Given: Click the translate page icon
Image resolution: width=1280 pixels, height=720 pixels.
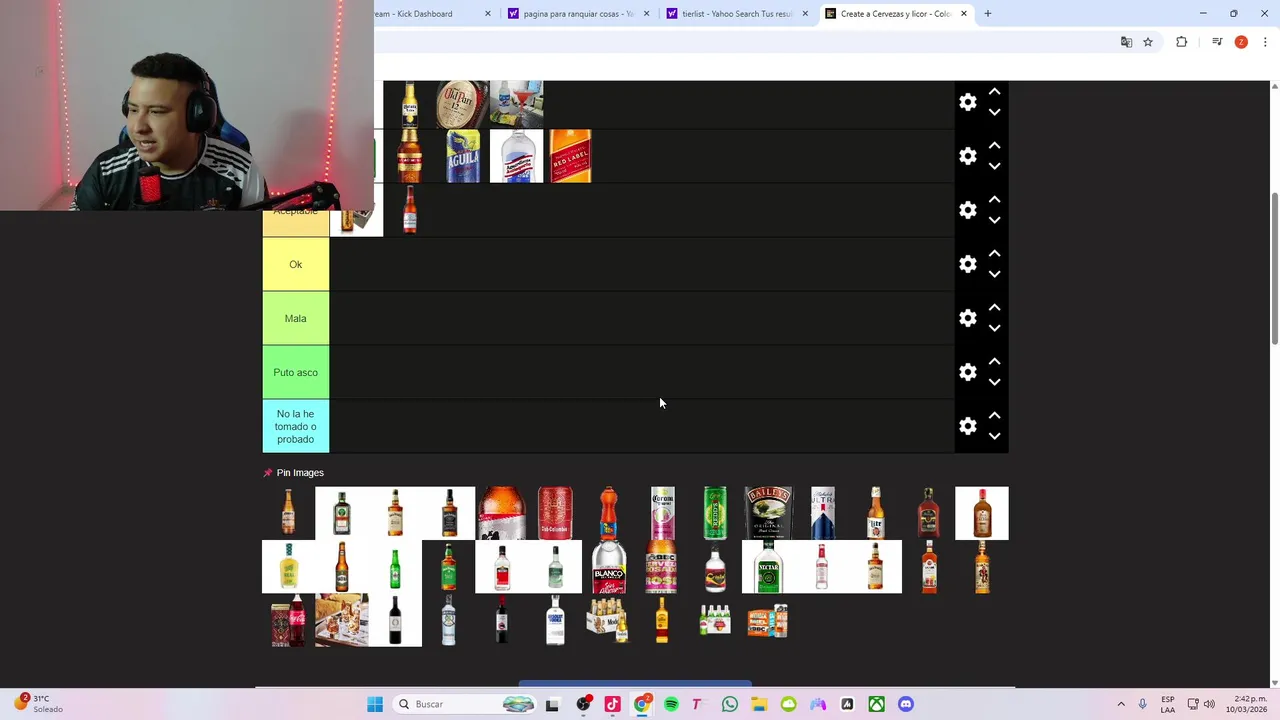Looking at the screenshot, I should pyautogui.click(x=1126, y=42).
